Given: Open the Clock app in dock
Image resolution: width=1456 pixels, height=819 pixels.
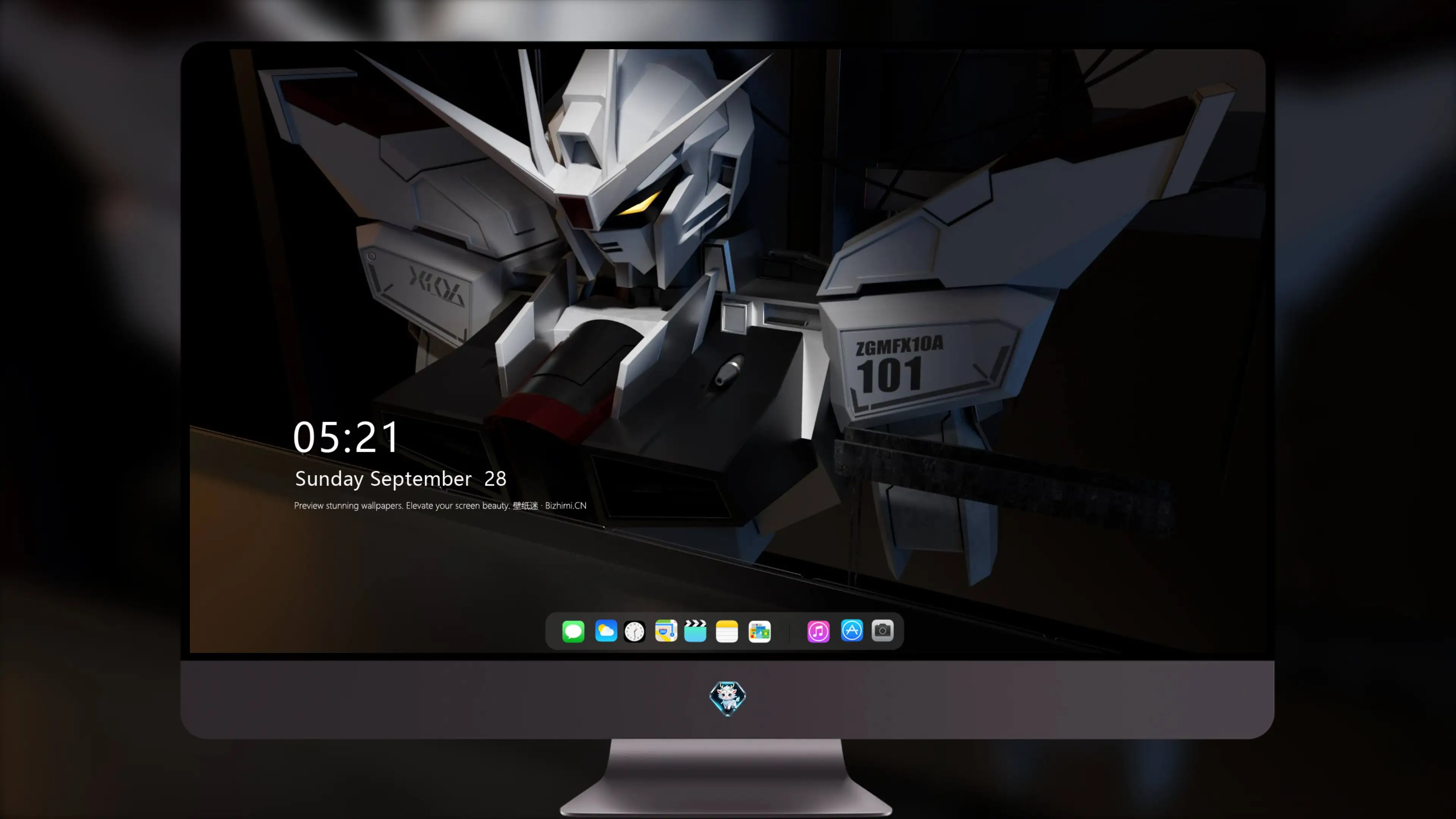Looking at the screenshot, I should pos(634,631).
